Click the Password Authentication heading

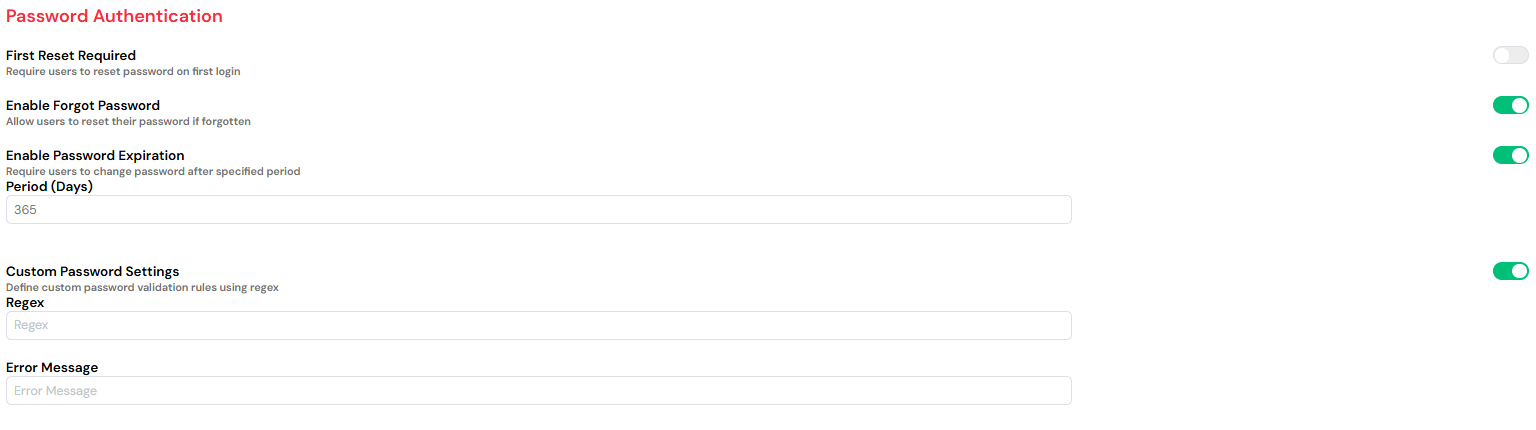[114, 17]
